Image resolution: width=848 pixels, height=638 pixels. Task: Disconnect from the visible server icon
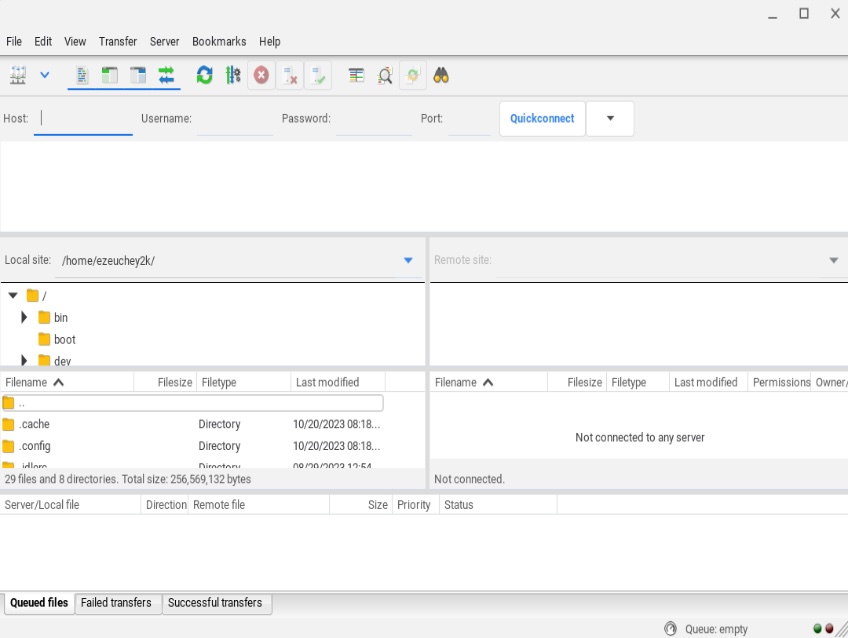coord(290,75)
